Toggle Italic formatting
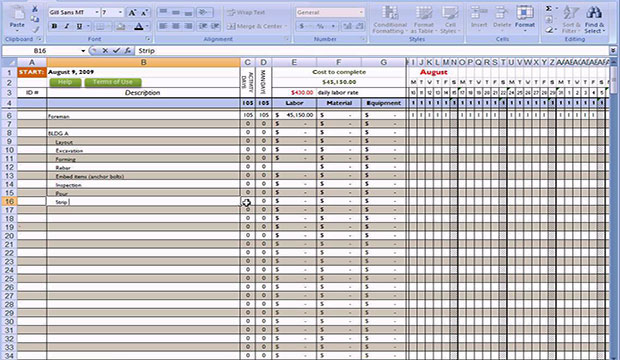Viewport: 620px width, 360px height. (66, 27)
